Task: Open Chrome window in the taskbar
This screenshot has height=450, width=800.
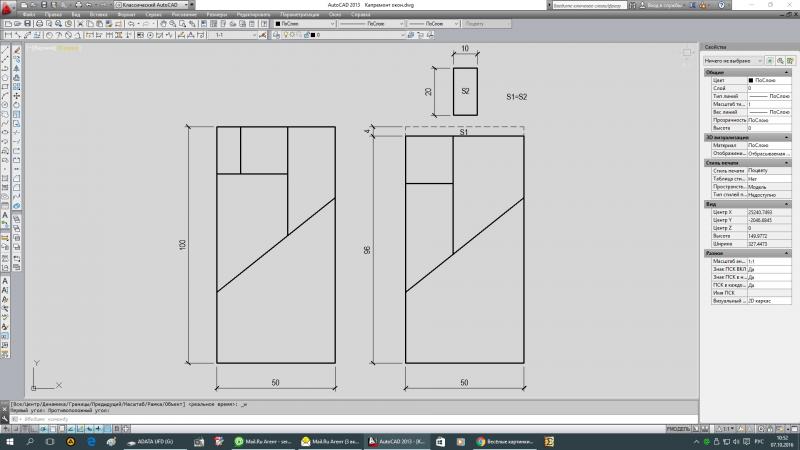Action: pyautogui.click(x=506, y=441)
